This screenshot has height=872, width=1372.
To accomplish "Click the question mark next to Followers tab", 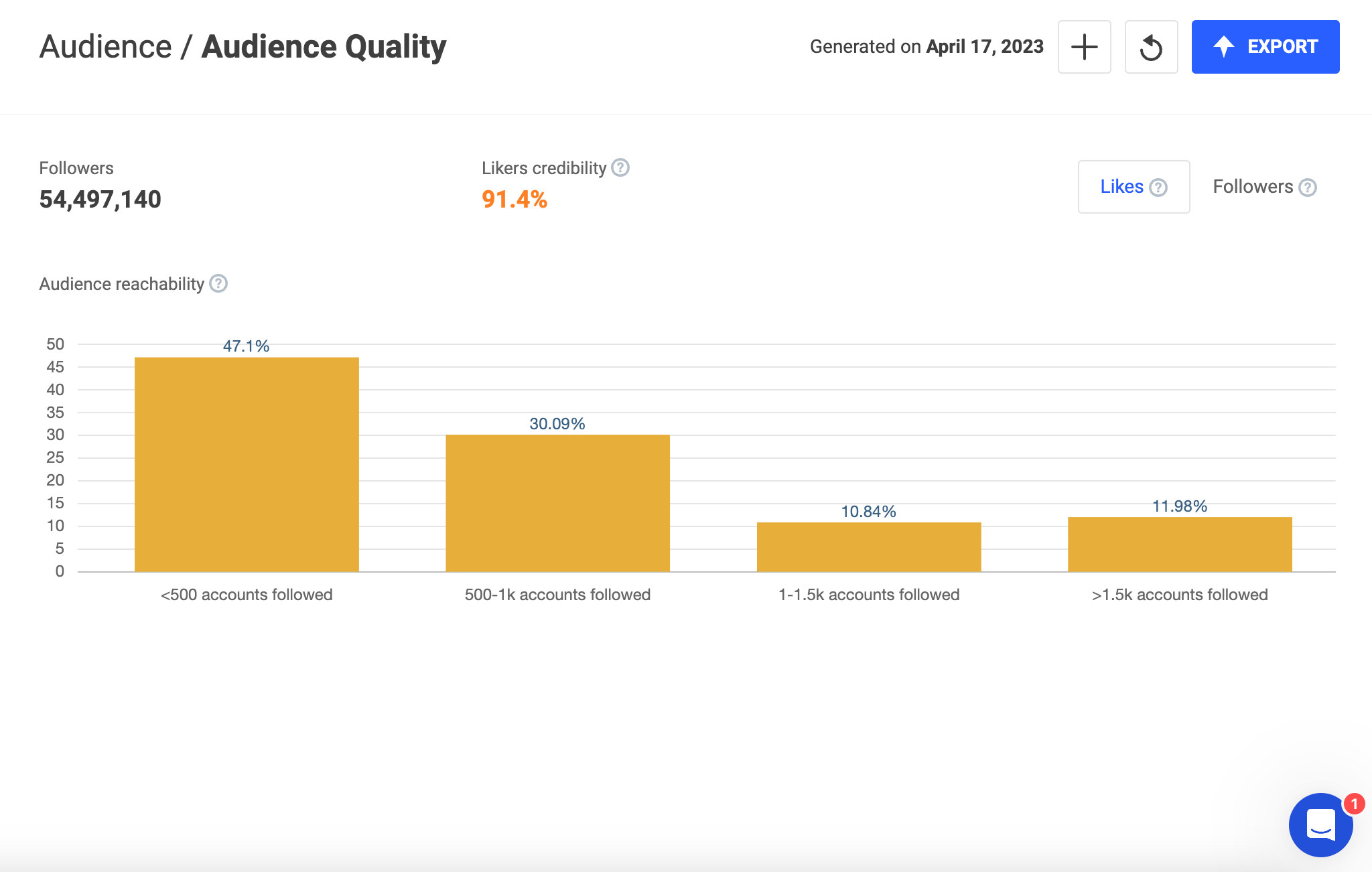I will 1308,188.
